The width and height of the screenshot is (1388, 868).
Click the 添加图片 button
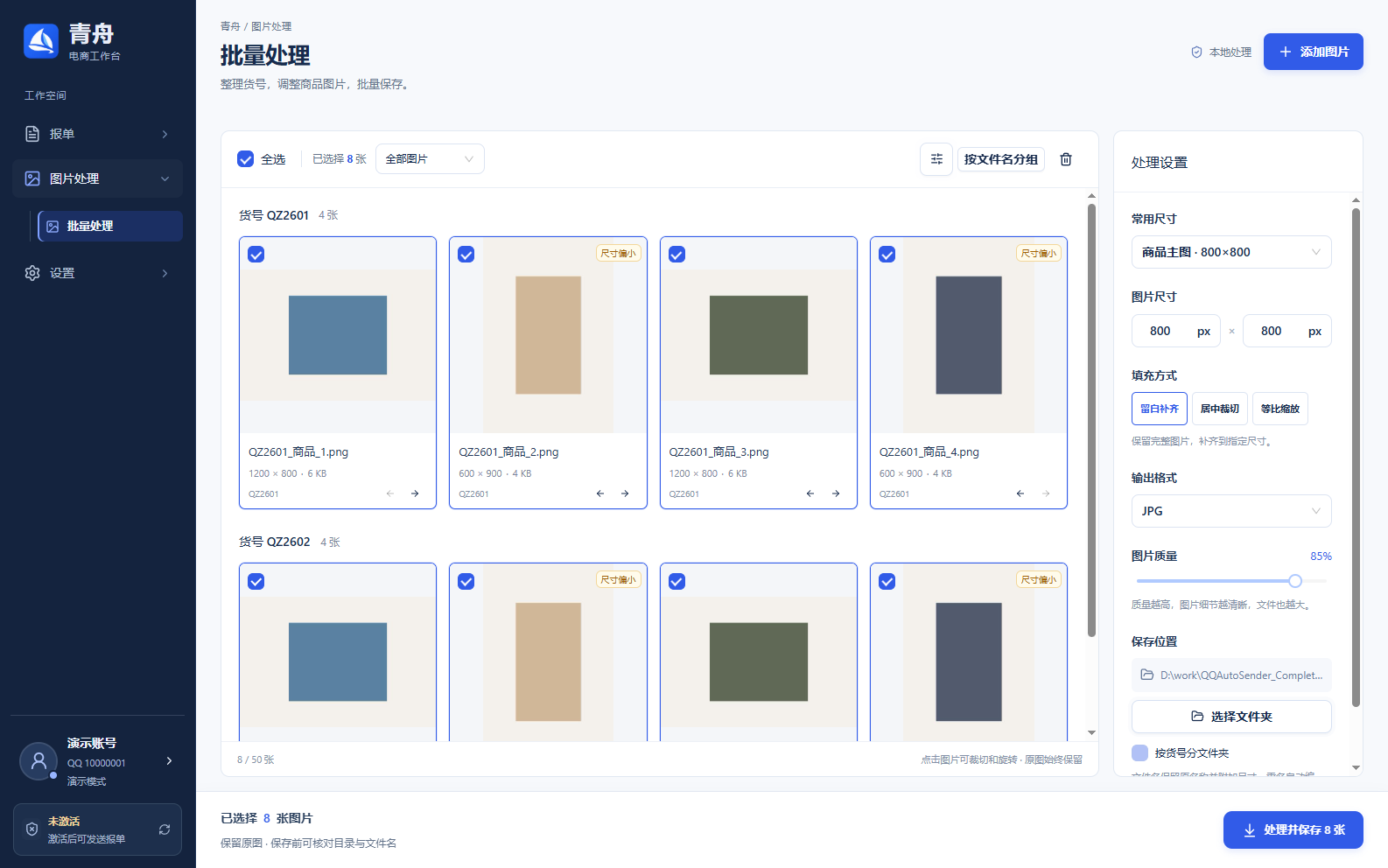point(1314,52)
